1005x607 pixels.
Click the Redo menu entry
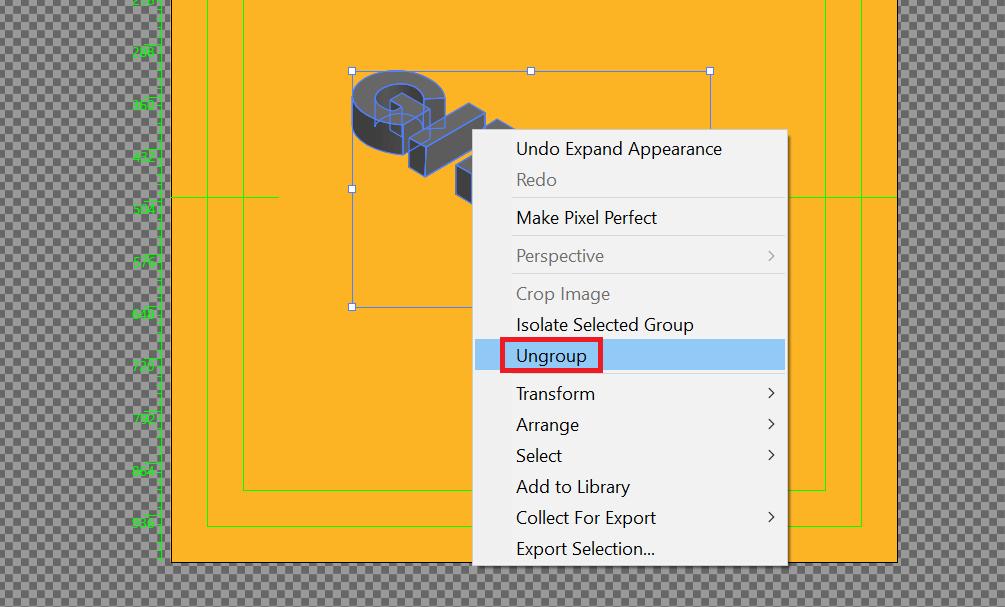(x=536, y=180)
